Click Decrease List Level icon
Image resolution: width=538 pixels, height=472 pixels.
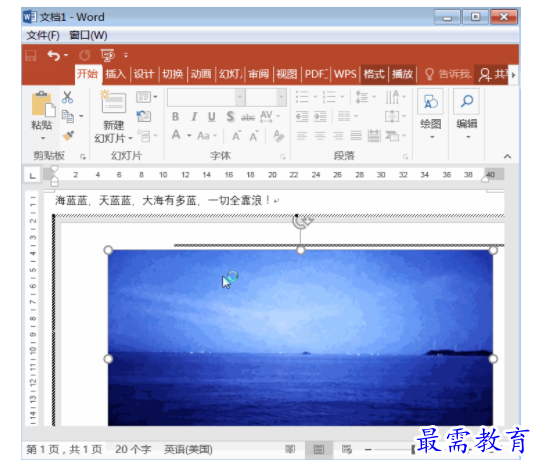point(302,117)
